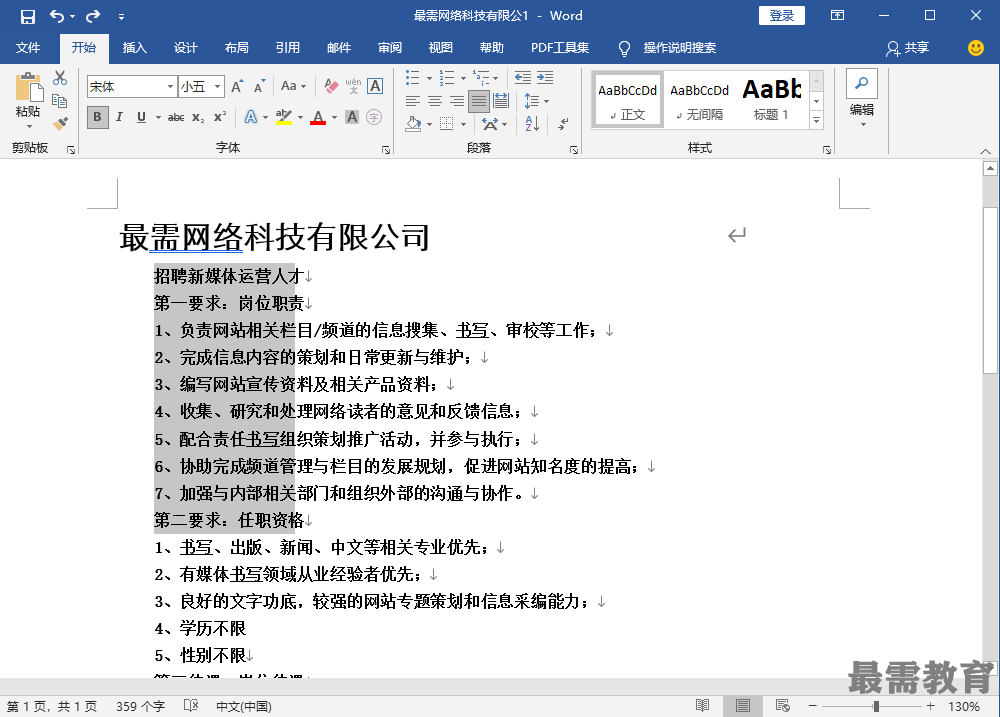The height and width of the screenshot is (717, 1000).
Task: Toggle Underline formatting
Action: click(x=141, y=117)
